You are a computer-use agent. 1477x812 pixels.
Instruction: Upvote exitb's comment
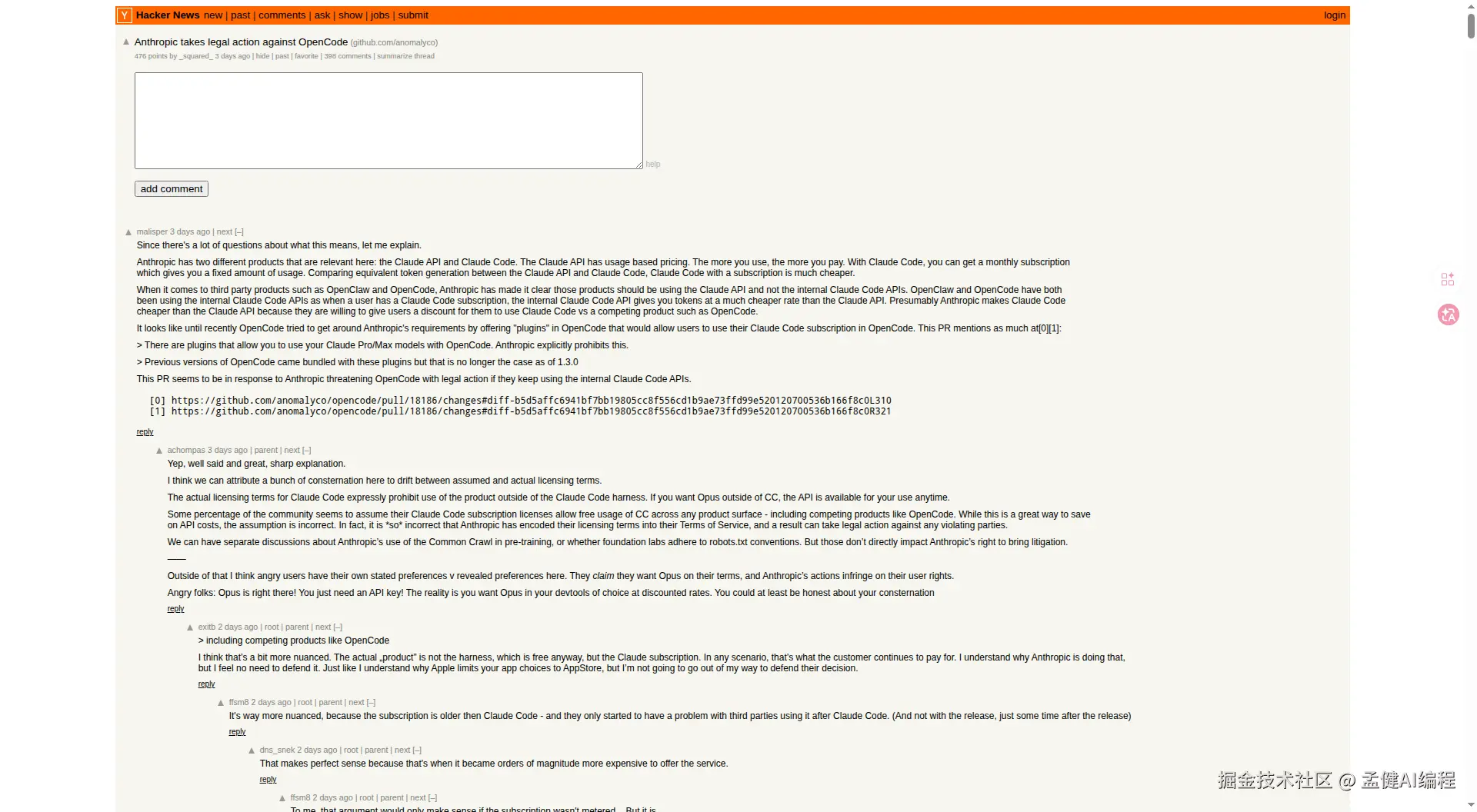(x=190, y=627)
